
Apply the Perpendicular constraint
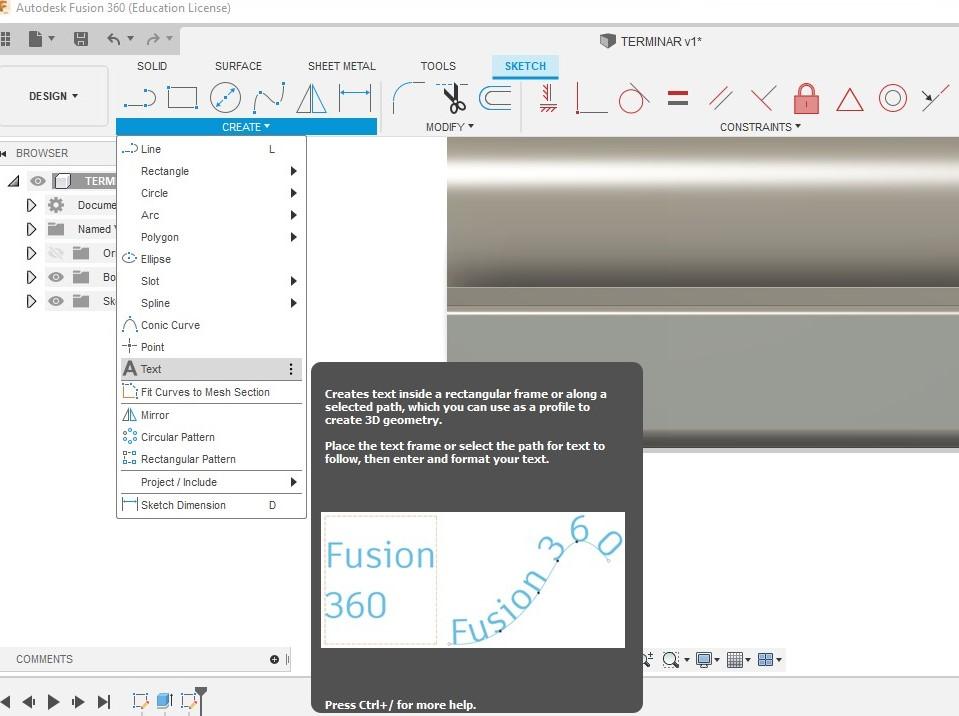click(x=763, y=98)
